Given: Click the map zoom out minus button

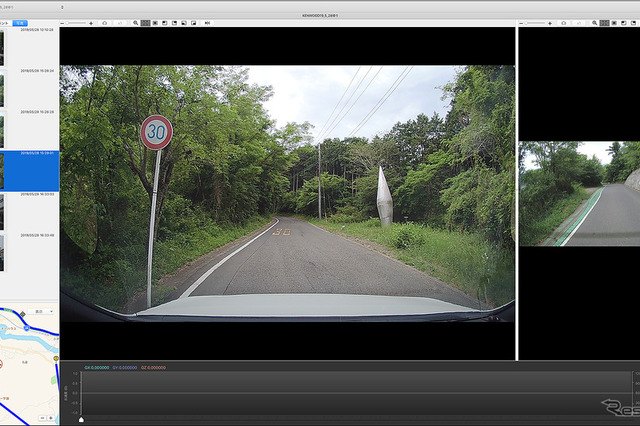Looking at the screenshot, I should click(x=43, y=418).
